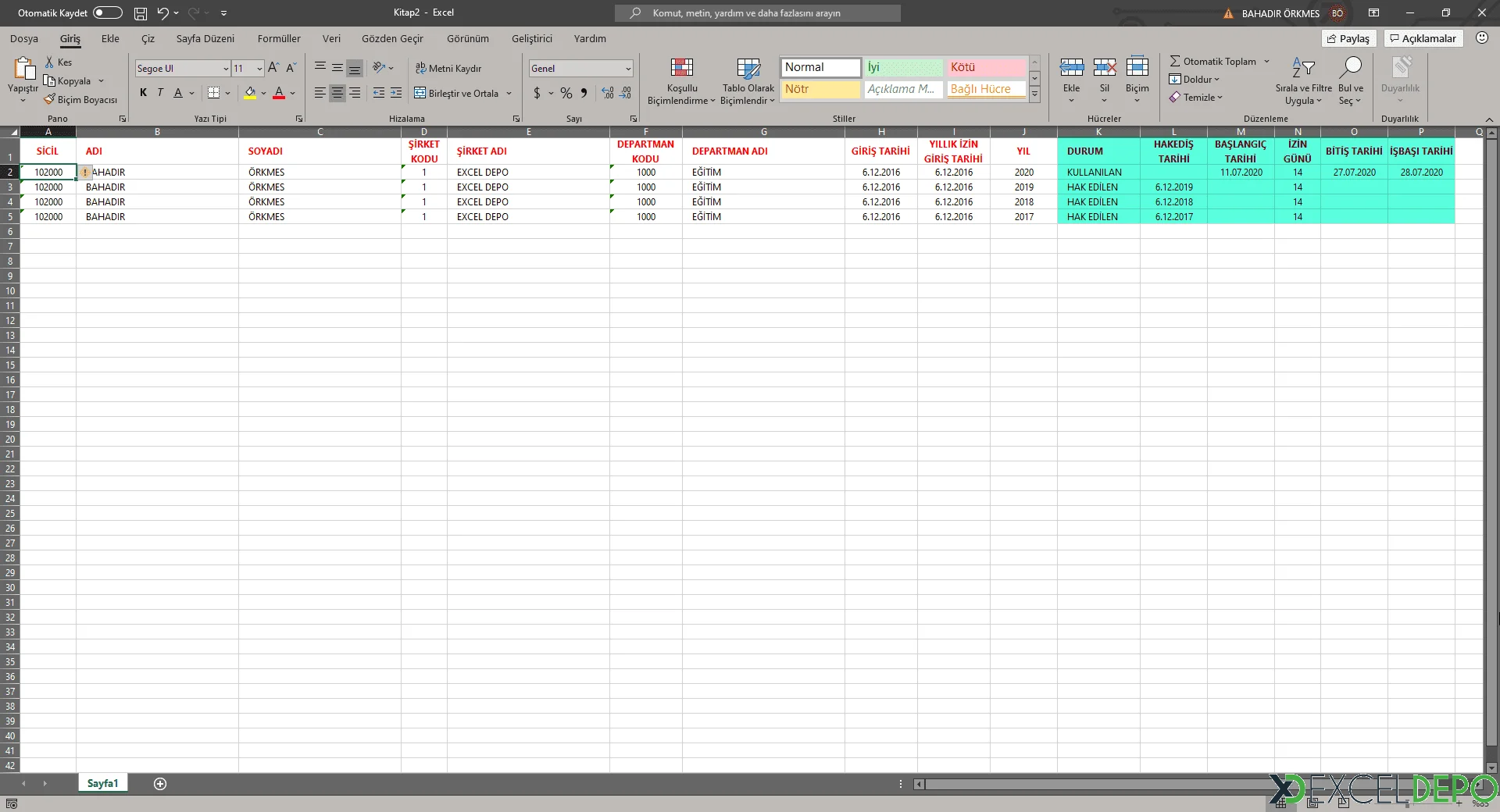Toggle the Otomatik Kaydet switch
This screenshot has width=1500, height=812.
(108, 12)
